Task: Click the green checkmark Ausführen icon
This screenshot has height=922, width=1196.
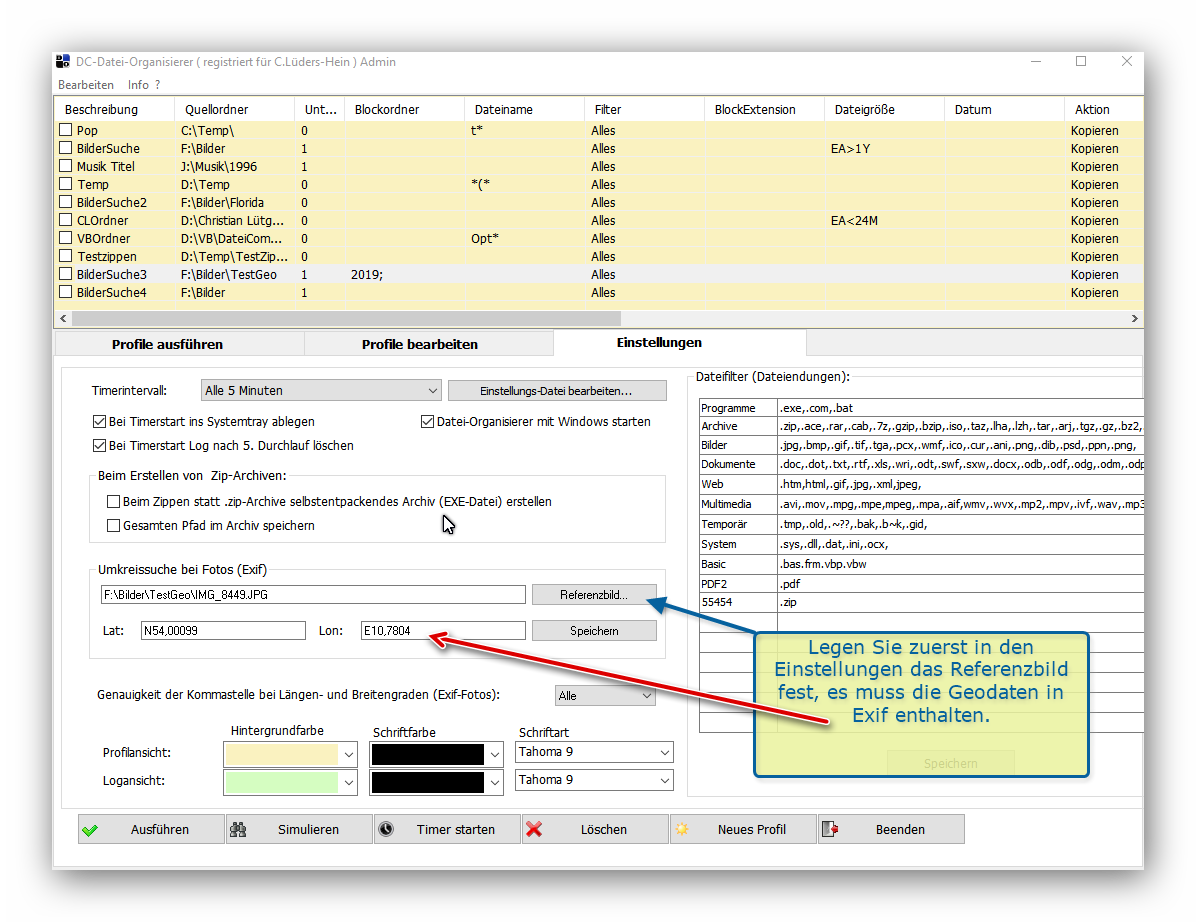Action: pyautogui.click(x=91, y=829)
